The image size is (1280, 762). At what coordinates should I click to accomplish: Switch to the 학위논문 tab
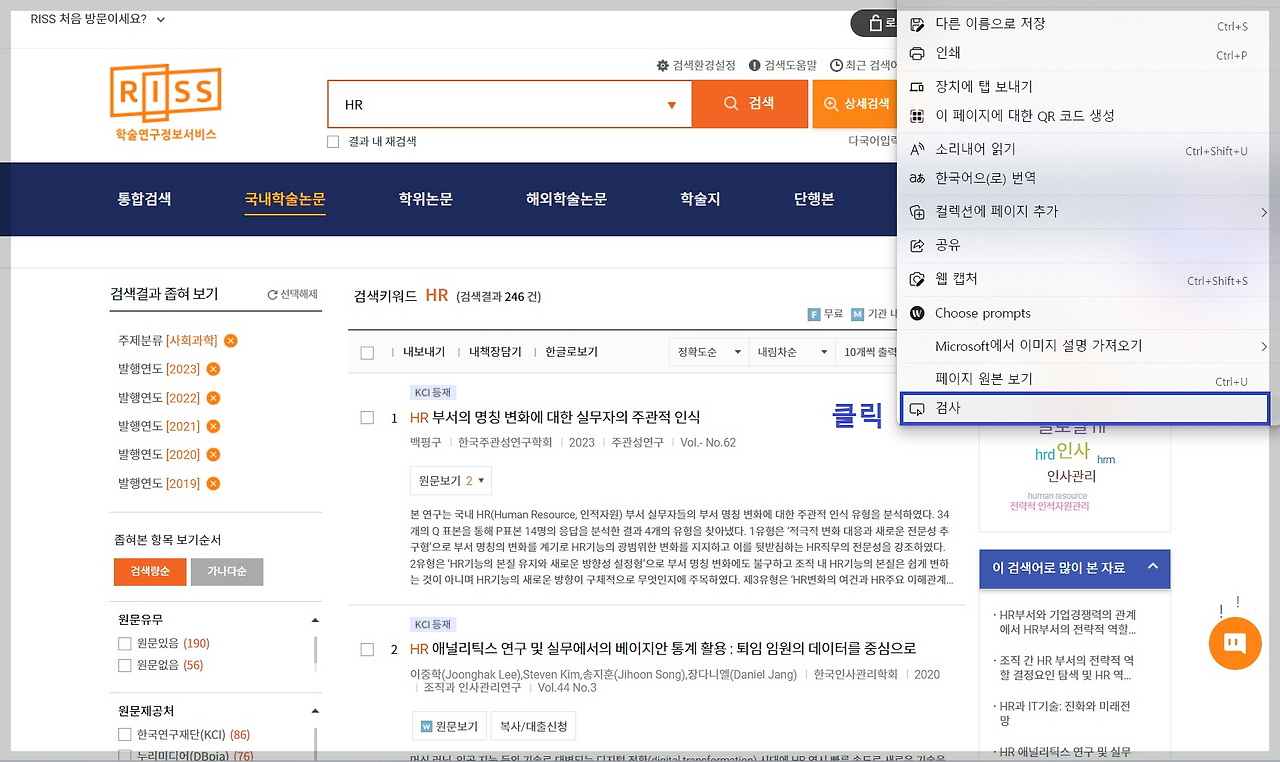click(425, 199)
